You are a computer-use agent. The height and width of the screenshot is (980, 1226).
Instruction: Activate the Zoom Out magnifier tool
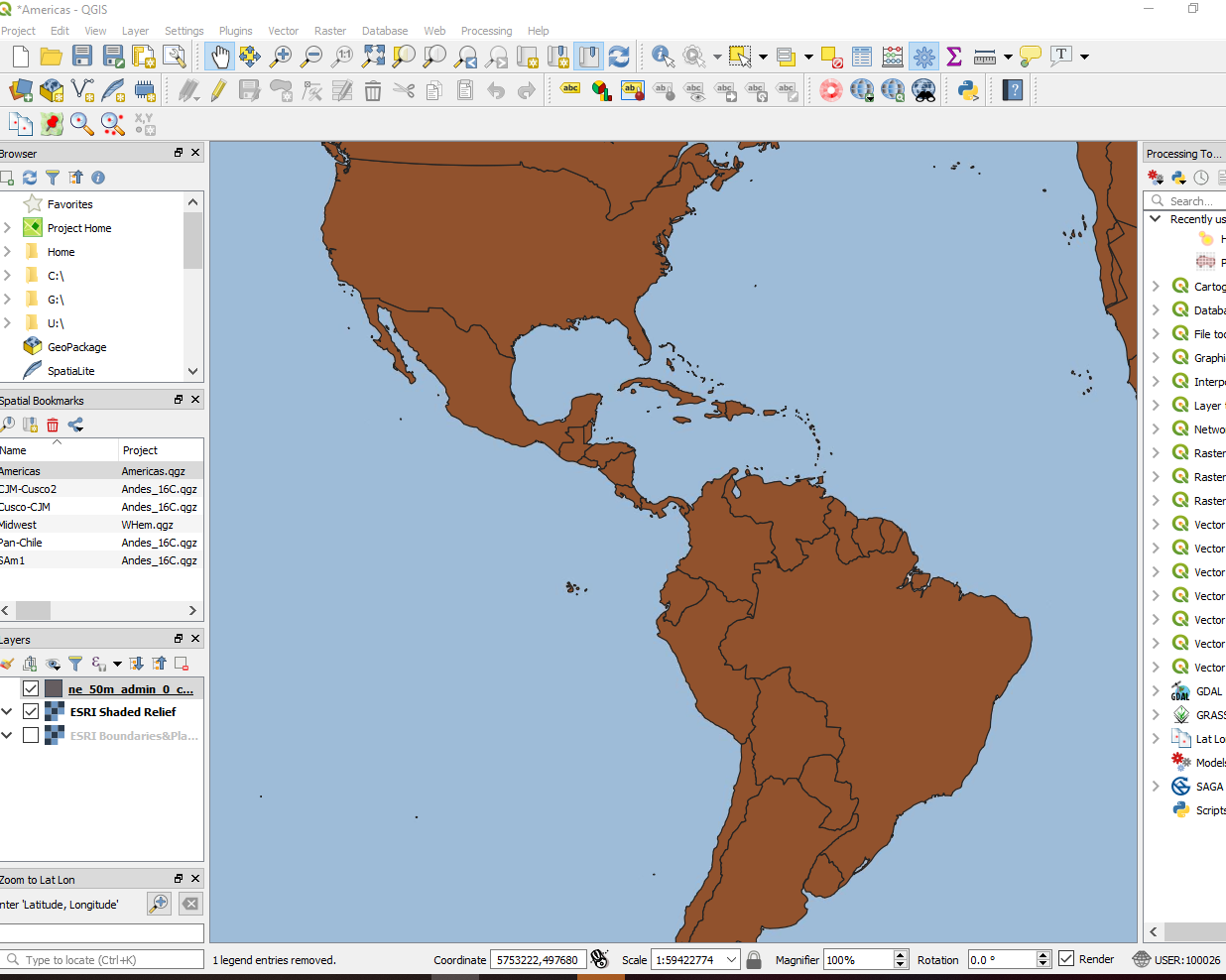coord(311,57)
